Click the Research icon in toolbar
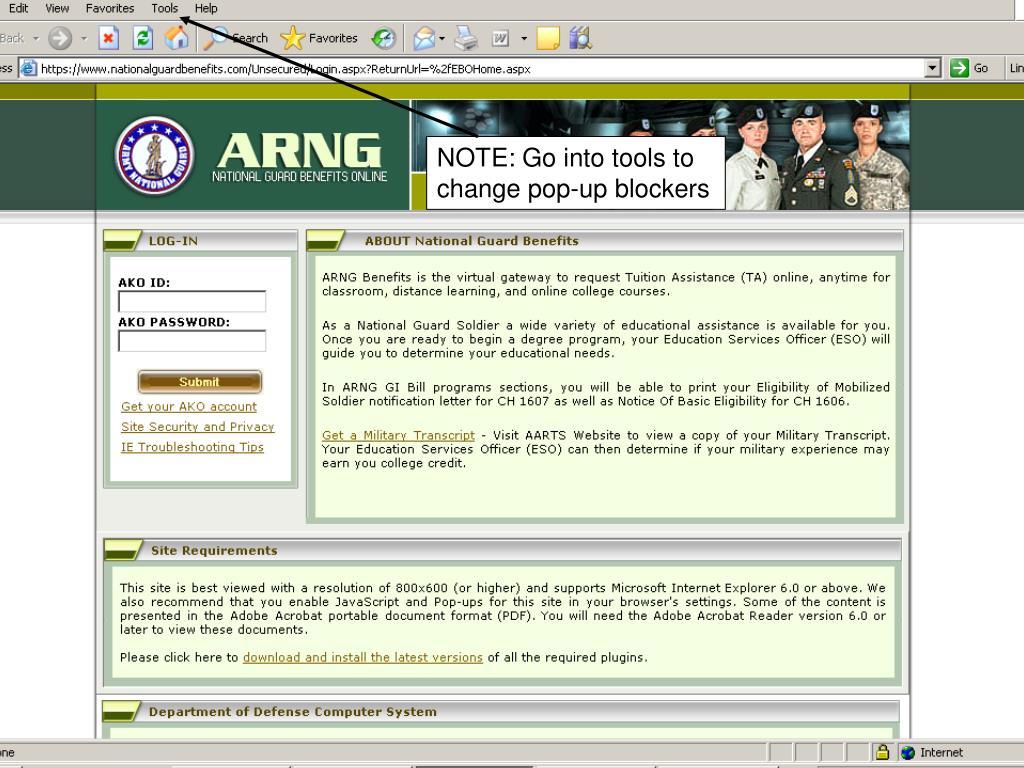1024x768 pixels. pyautogui.click(x=580, y=38)
